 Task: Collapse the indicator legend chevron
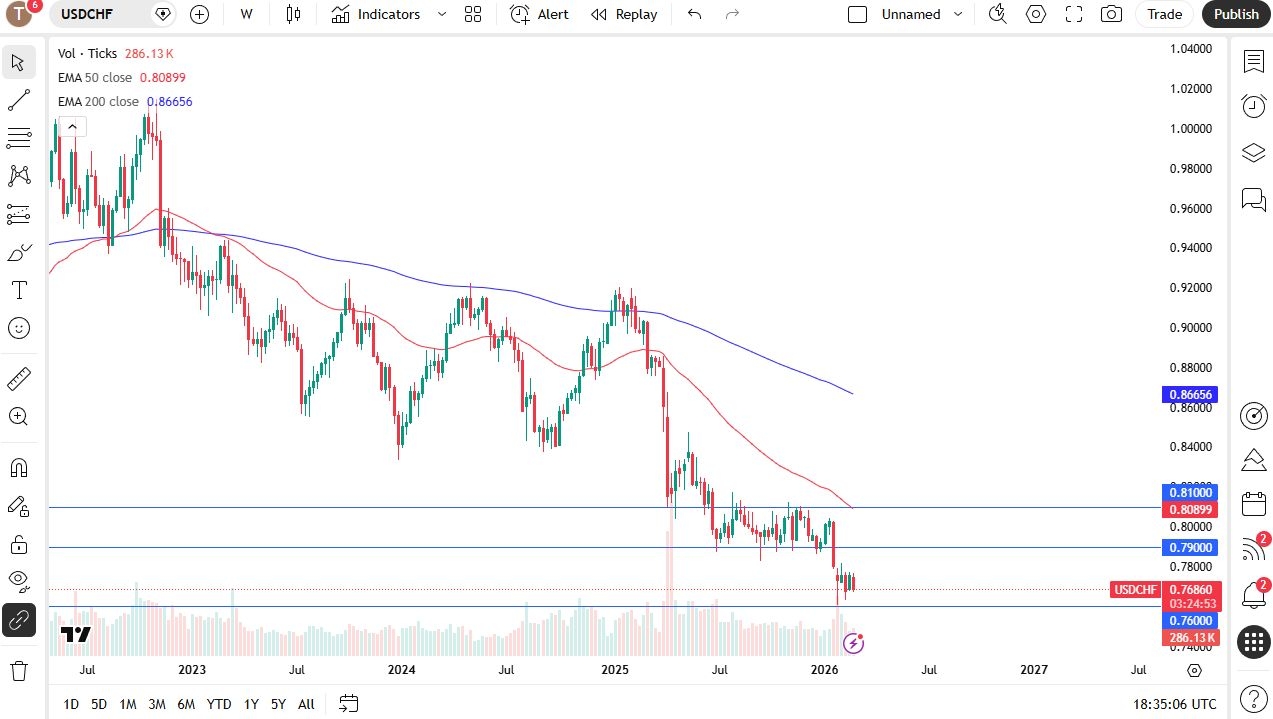pyautogui.click(x=72, y=126)
